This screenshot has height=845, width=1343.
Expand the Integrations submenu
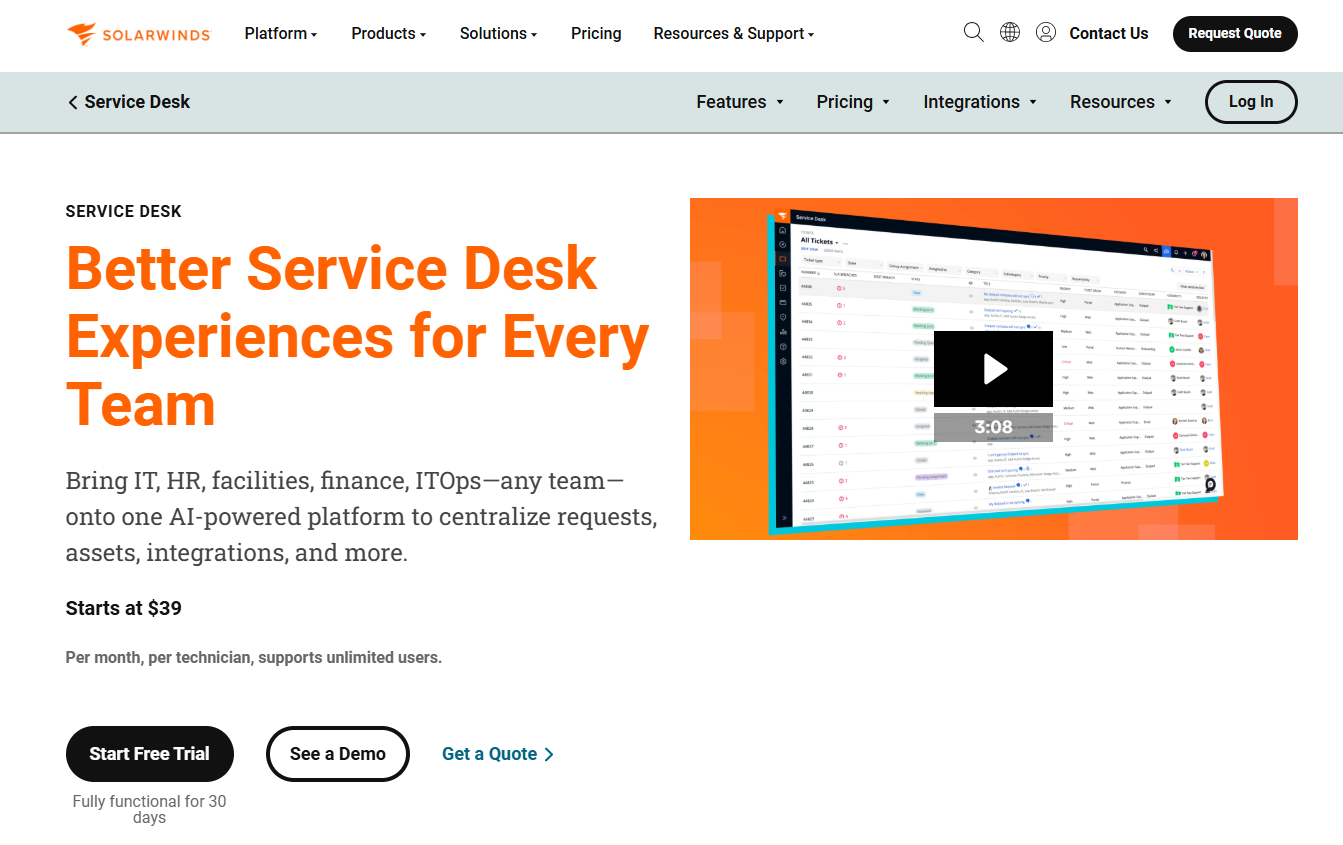pos(980,102)
